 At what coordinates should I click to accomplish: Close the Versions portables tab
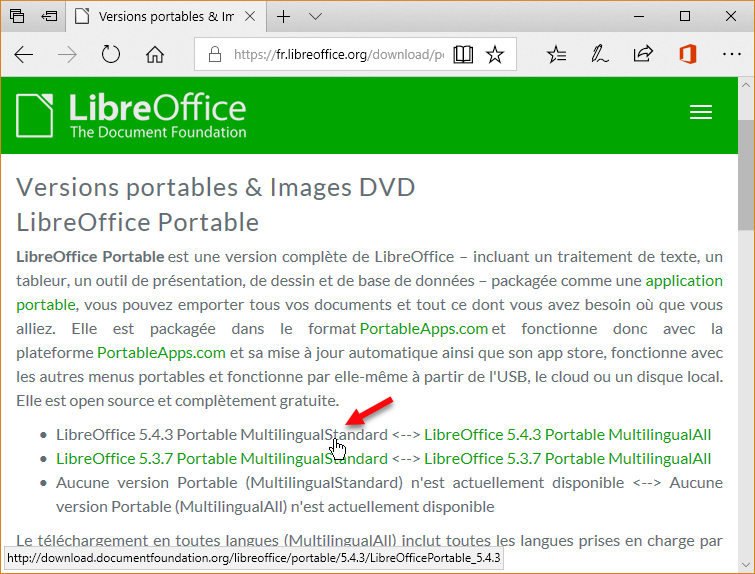point(250,16)
